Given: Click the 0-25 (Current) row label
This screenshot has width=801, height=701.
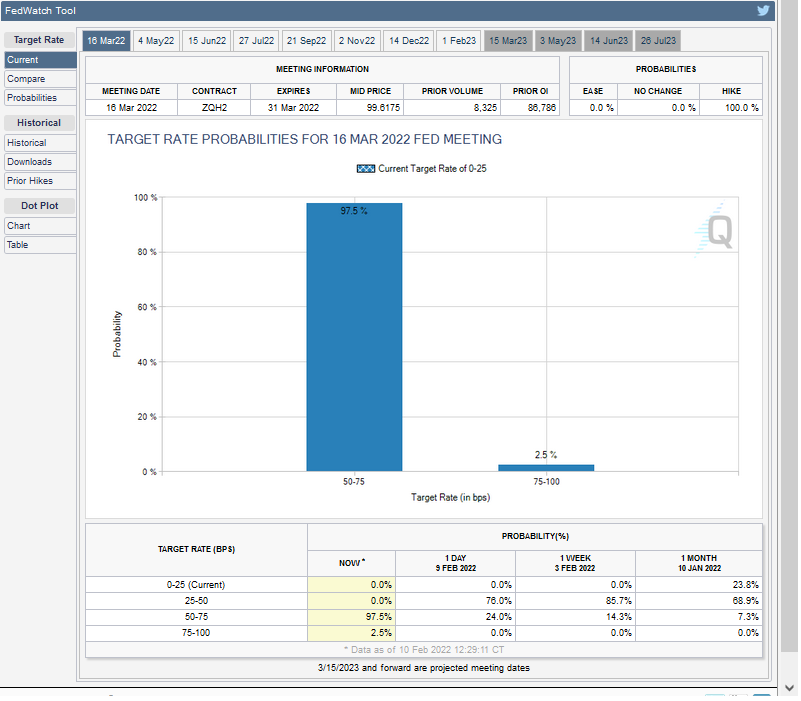Looking at the screenshot, I should tap(196, 585).
